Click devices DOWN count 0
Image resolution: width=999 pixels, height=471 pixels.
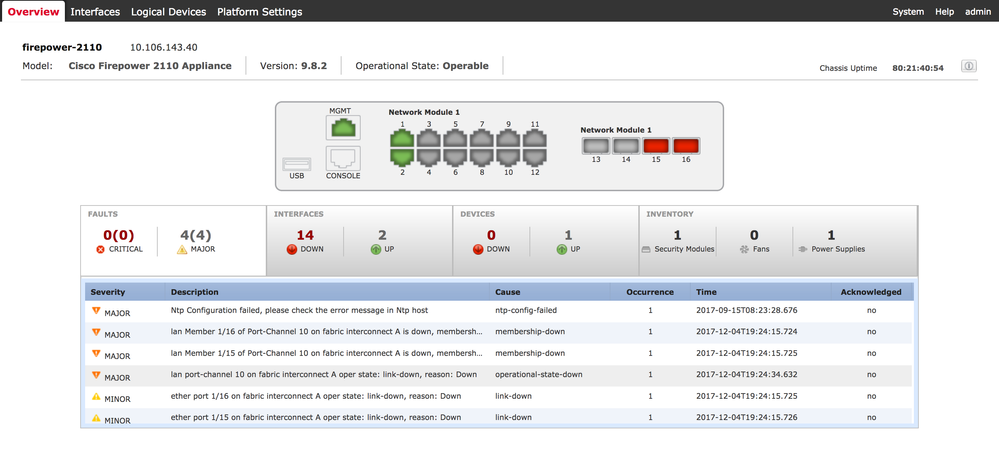[491, 235]
